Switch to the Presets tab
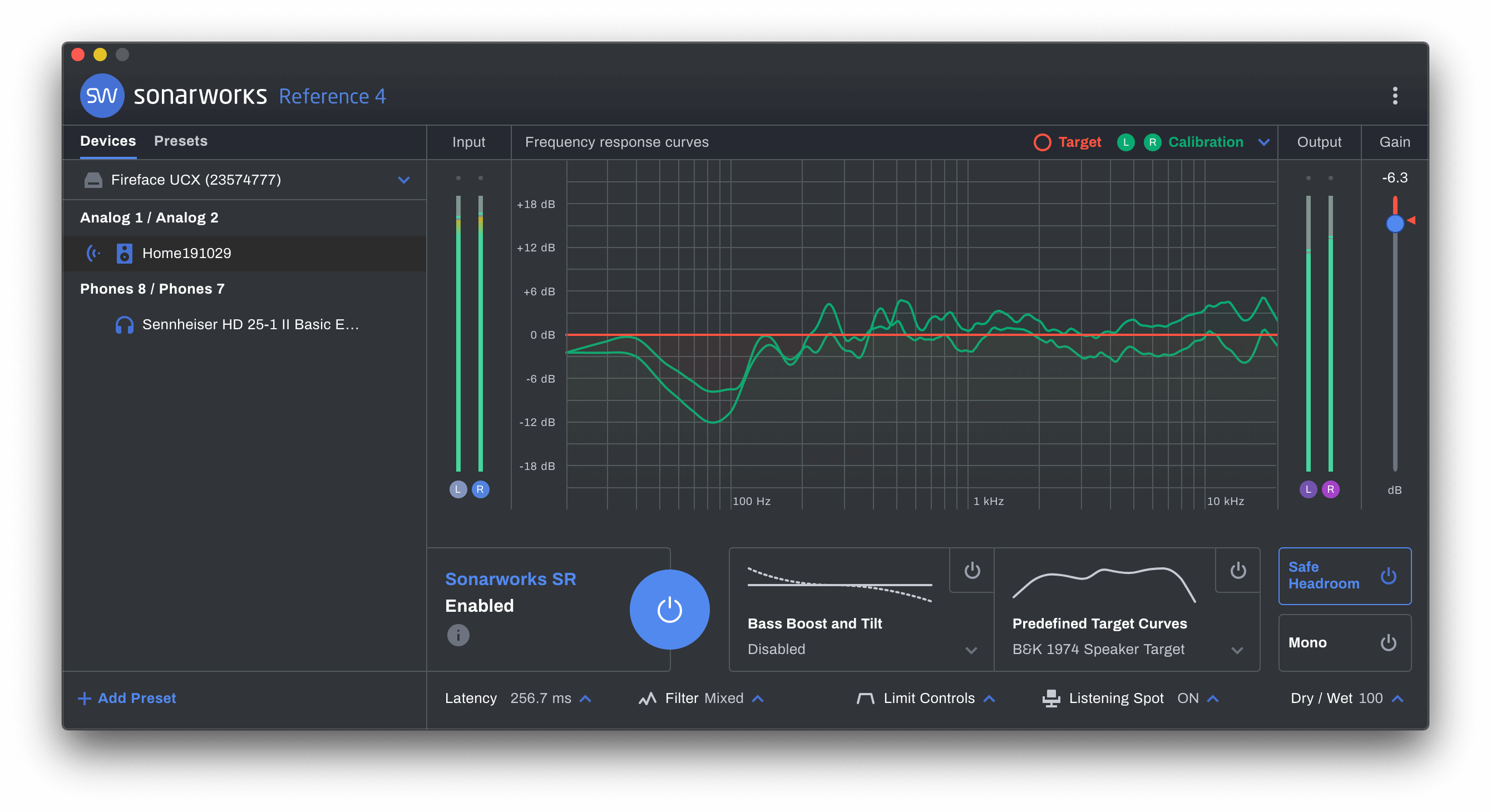 [x=181, y=141]
